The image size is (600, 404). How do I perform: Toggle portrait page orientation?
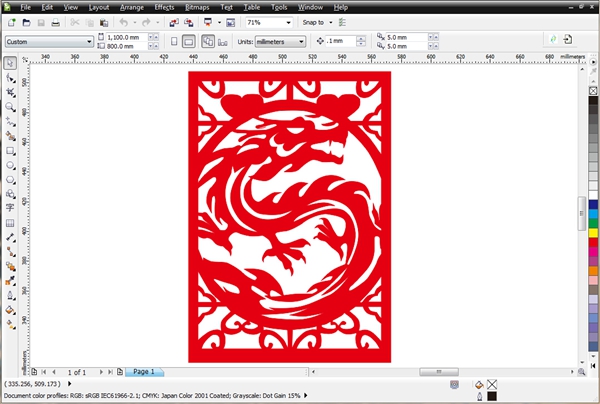tap(174, 42)
